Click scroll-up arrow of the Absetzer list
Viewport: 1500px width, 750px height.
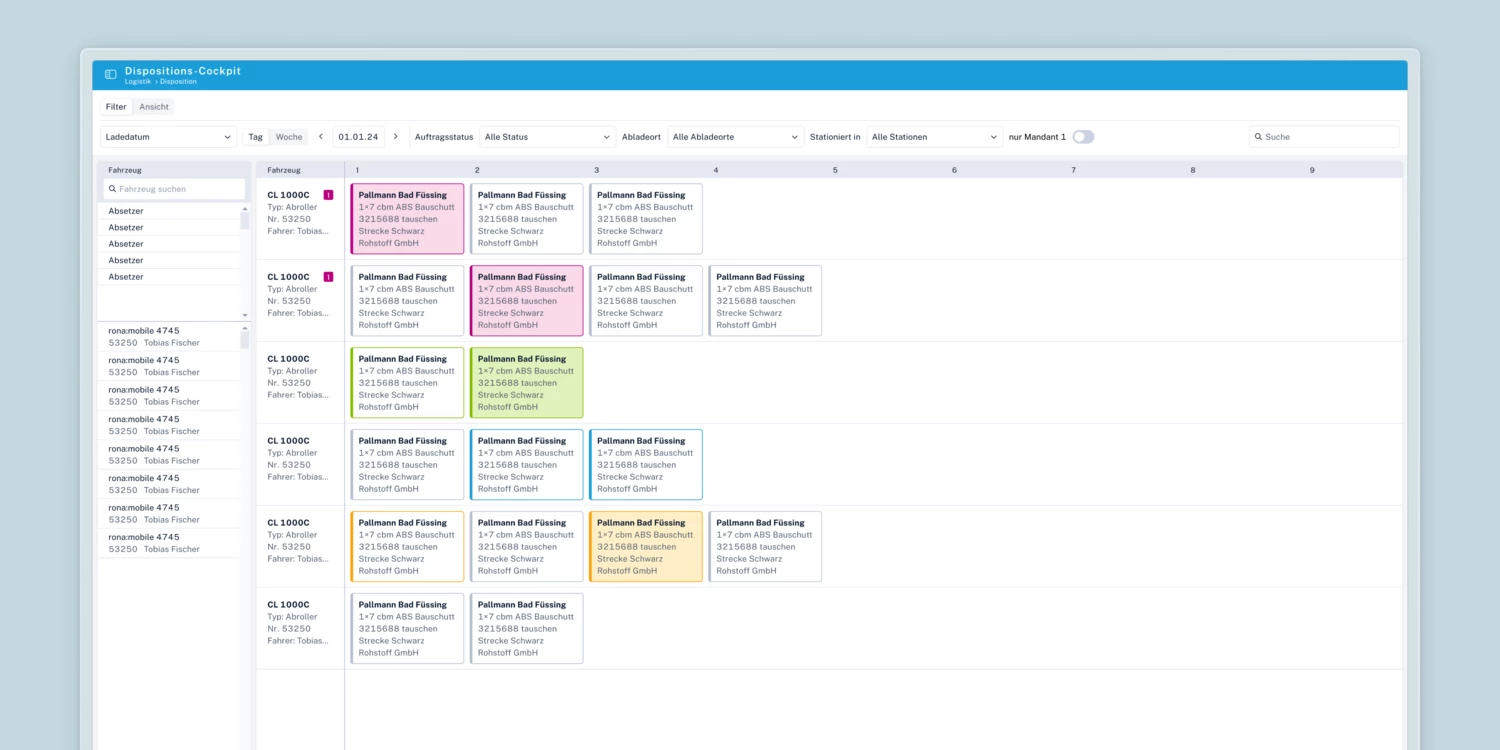click(245, 209)
